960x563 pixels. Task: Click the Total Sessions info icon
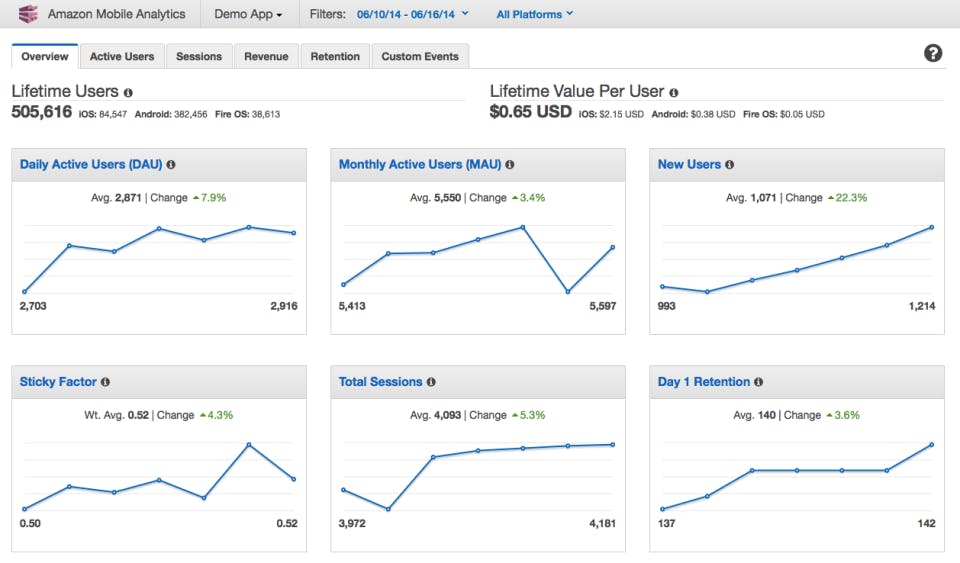coord(431,382)
